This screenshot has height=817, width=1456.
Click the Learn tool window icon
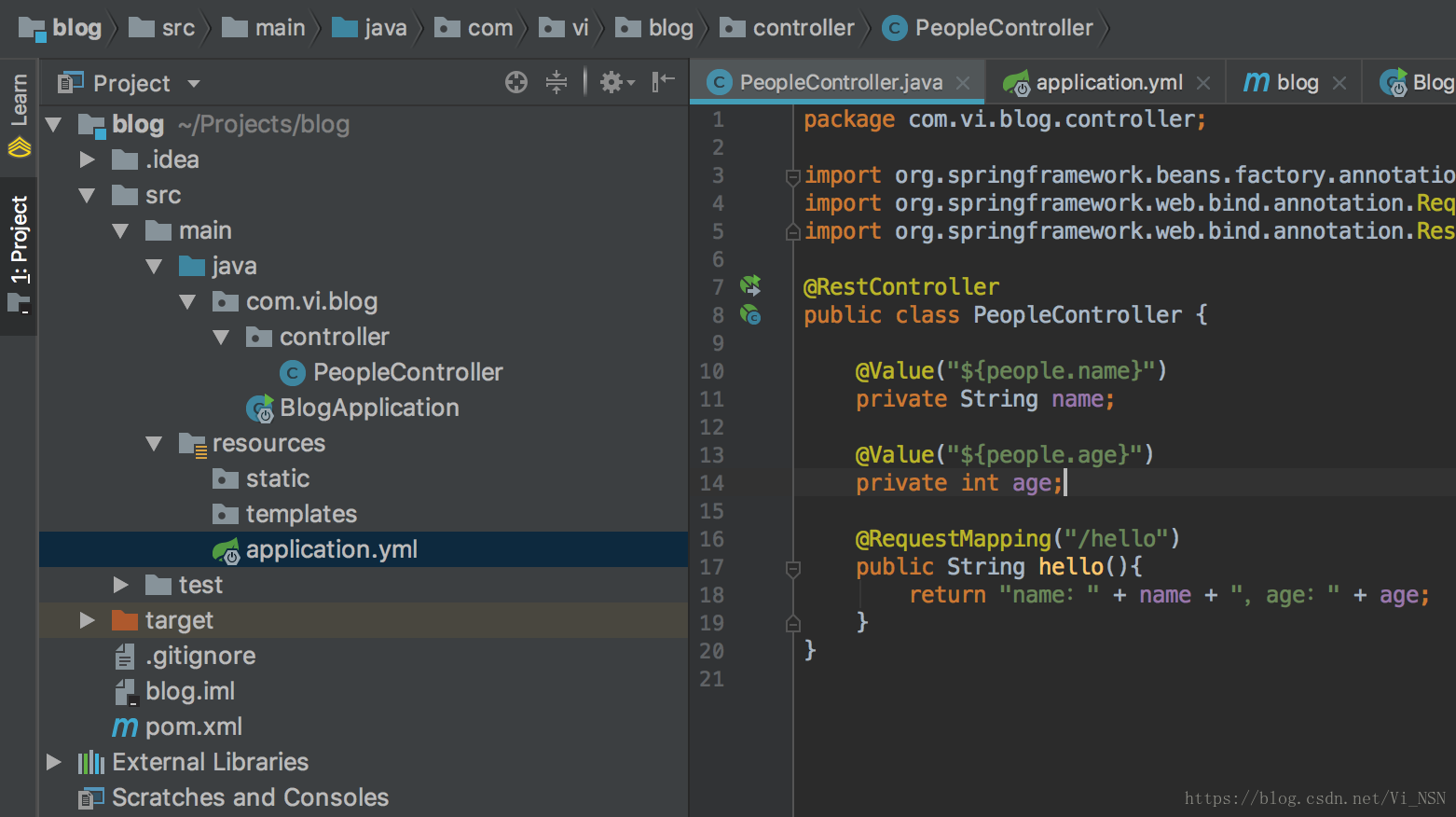[x=20, y=147]
